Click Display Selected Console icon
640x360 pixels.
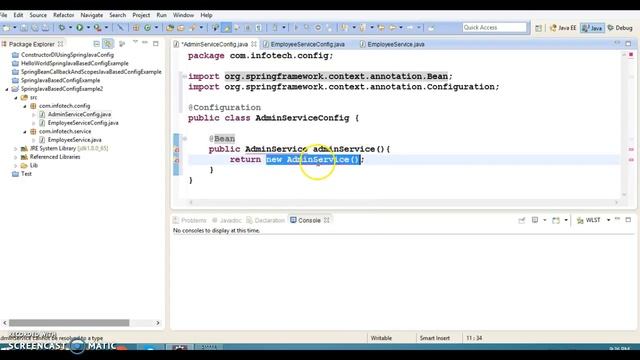coord(535,220)
